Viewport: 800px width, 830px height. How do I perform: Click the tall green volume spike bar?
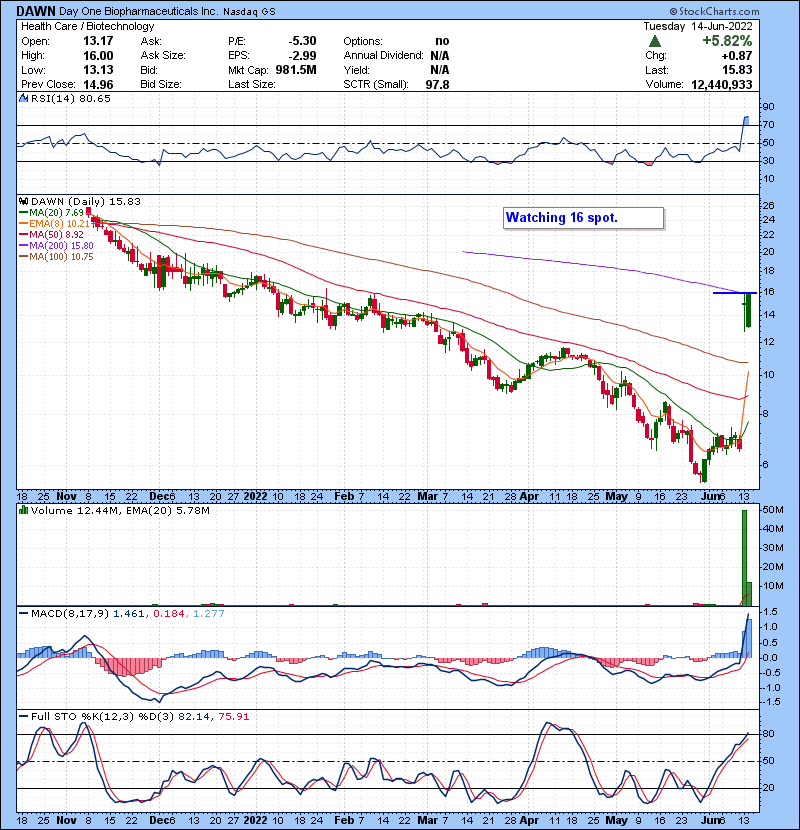[744, 557]
